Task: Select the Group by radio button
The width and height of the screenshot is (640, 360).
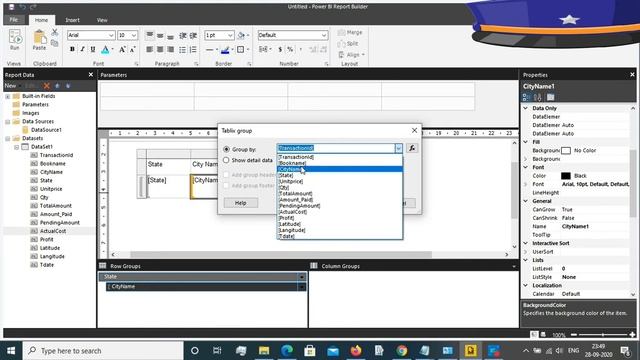Action: 226,149
